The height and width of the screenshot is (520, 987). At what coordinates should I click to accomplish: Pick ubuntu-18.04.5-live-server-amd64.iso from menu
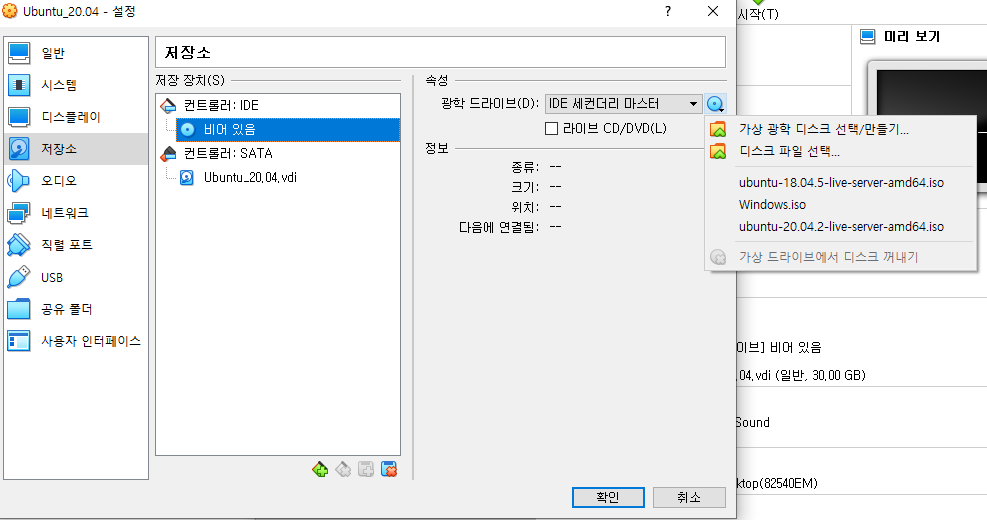[x=841, y=183]
